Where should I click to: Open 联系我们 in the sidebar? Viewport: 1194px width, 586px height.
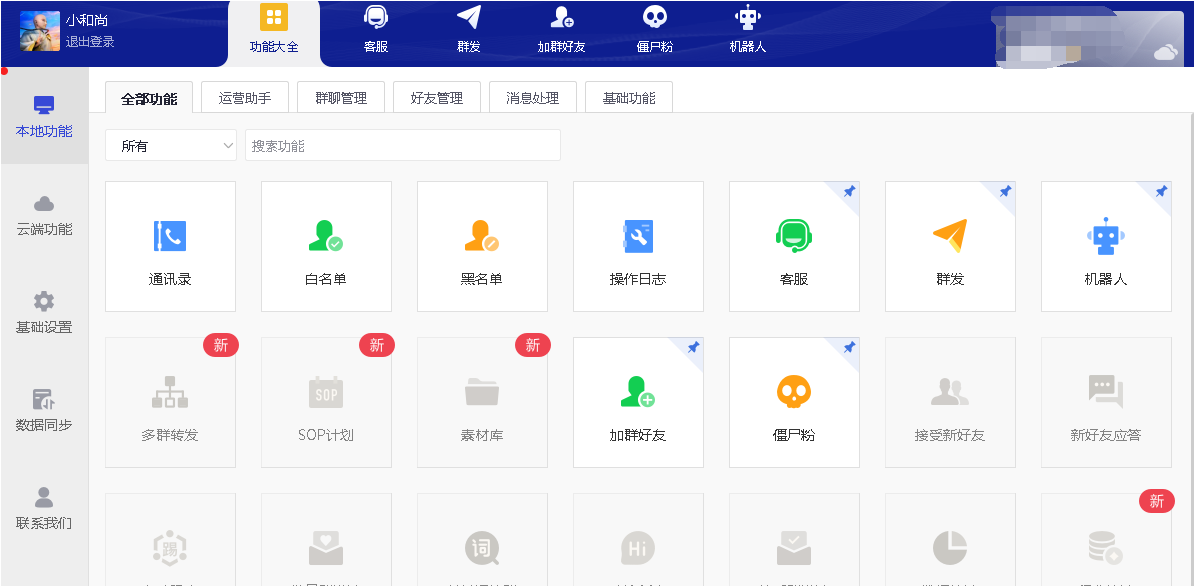(x=43, y=505)
